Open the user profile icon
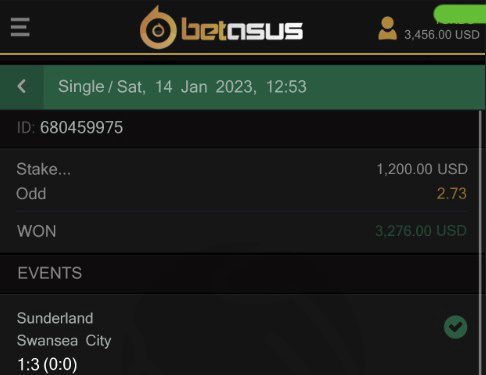486x375 pixels. (x=387, y=29)
